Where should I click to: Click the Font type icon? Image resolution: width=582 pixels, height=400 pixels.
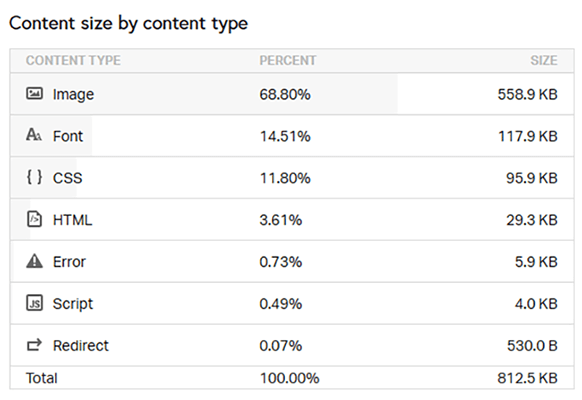click(34, 135)
